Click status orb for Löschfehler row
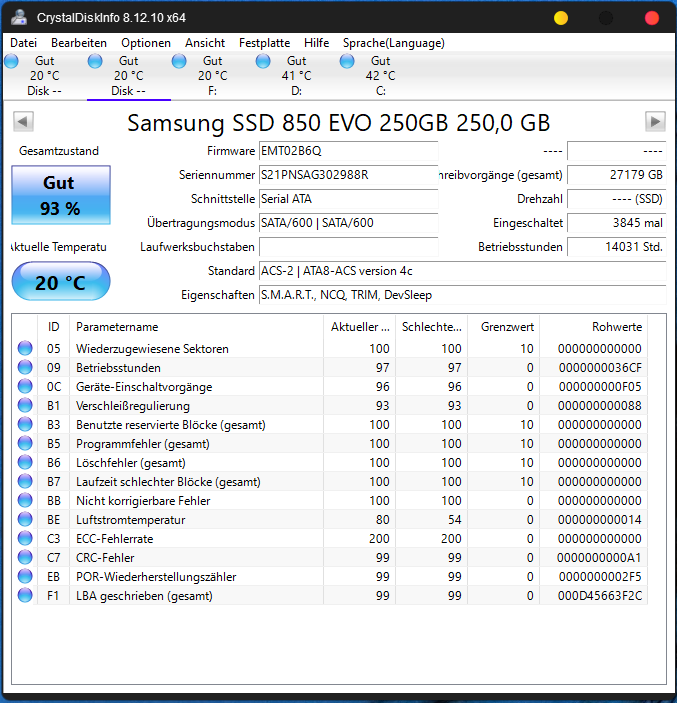Image resolution: width=677 pixels, height=703 pixels. point(25,462)
